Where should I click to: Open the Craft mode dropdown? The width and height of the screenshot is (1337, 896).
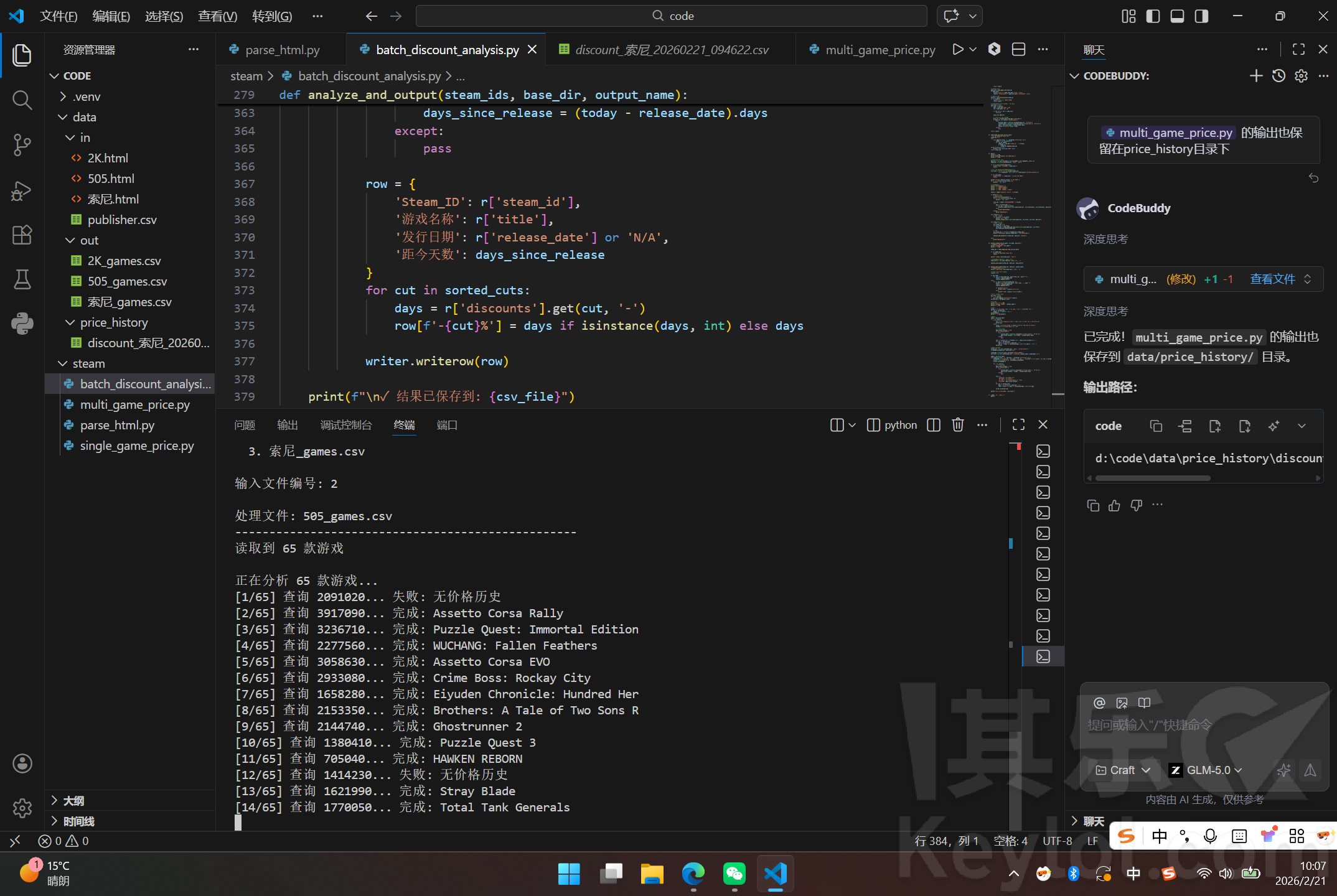(x=1123, y=770)
